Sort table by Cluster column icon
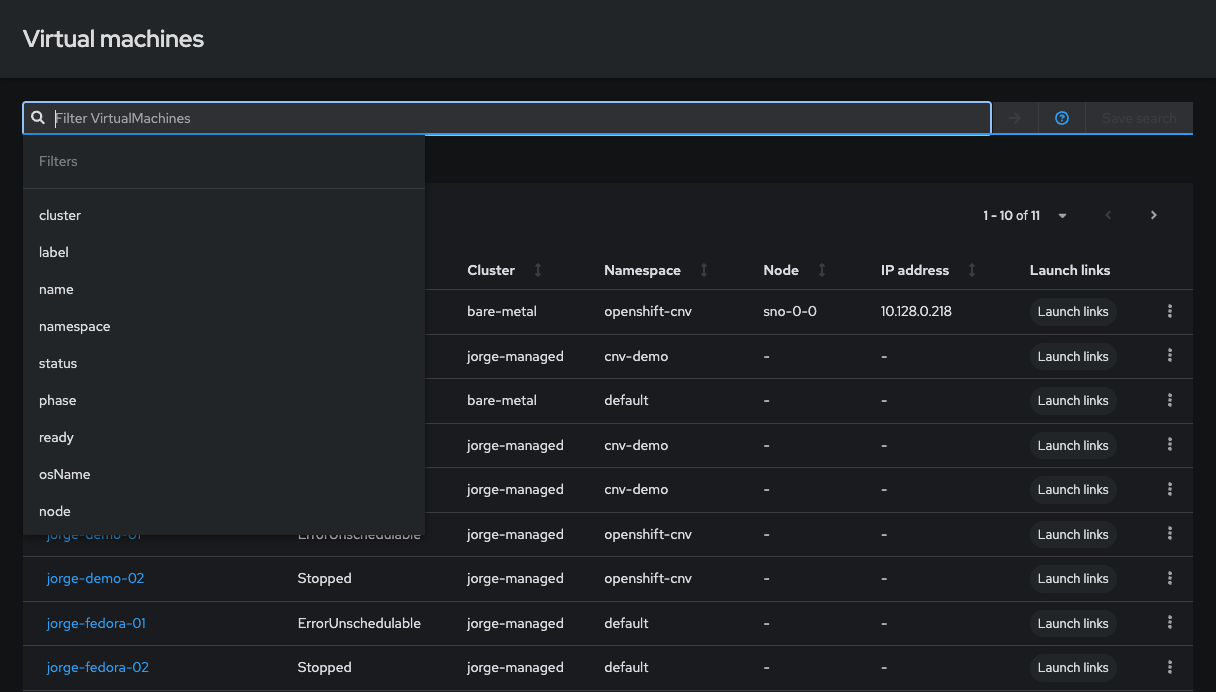The image size is (1216, 692). click(538, 270)
